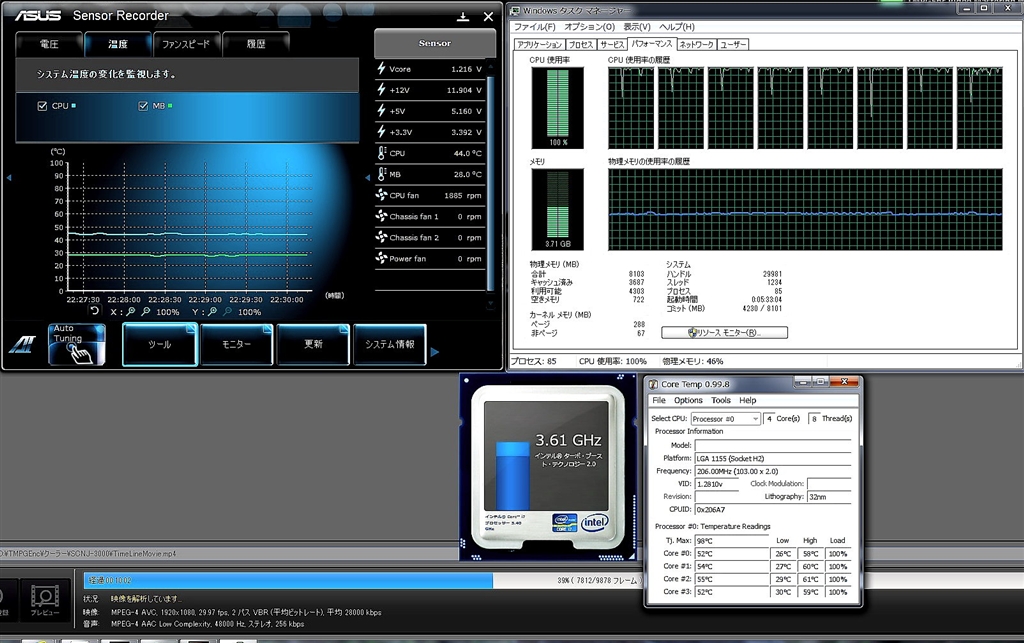Open the Select CPU dropdown in Core Temp

coord(725,418)
